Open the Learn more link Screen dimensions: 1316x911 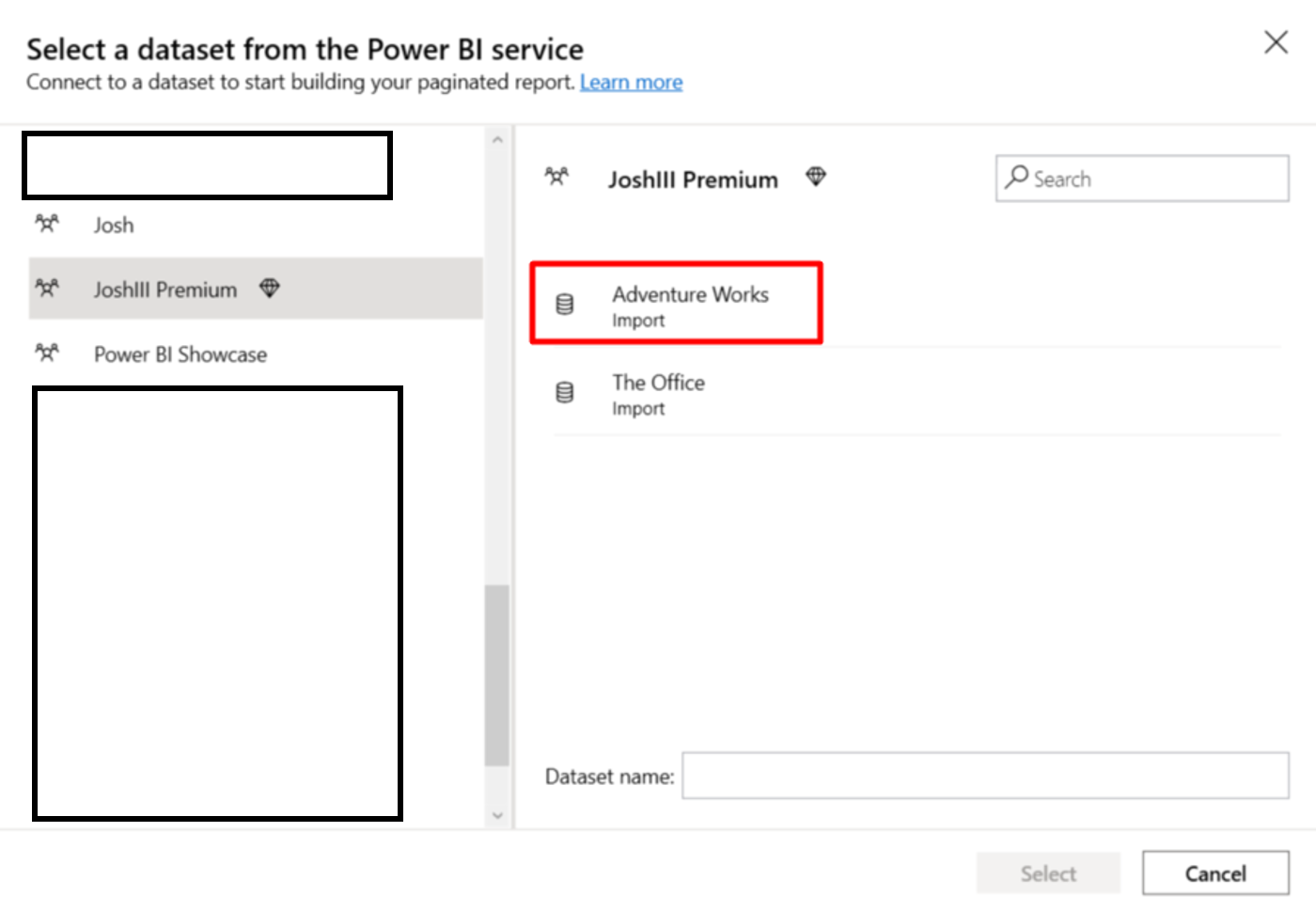coord(631,83)
